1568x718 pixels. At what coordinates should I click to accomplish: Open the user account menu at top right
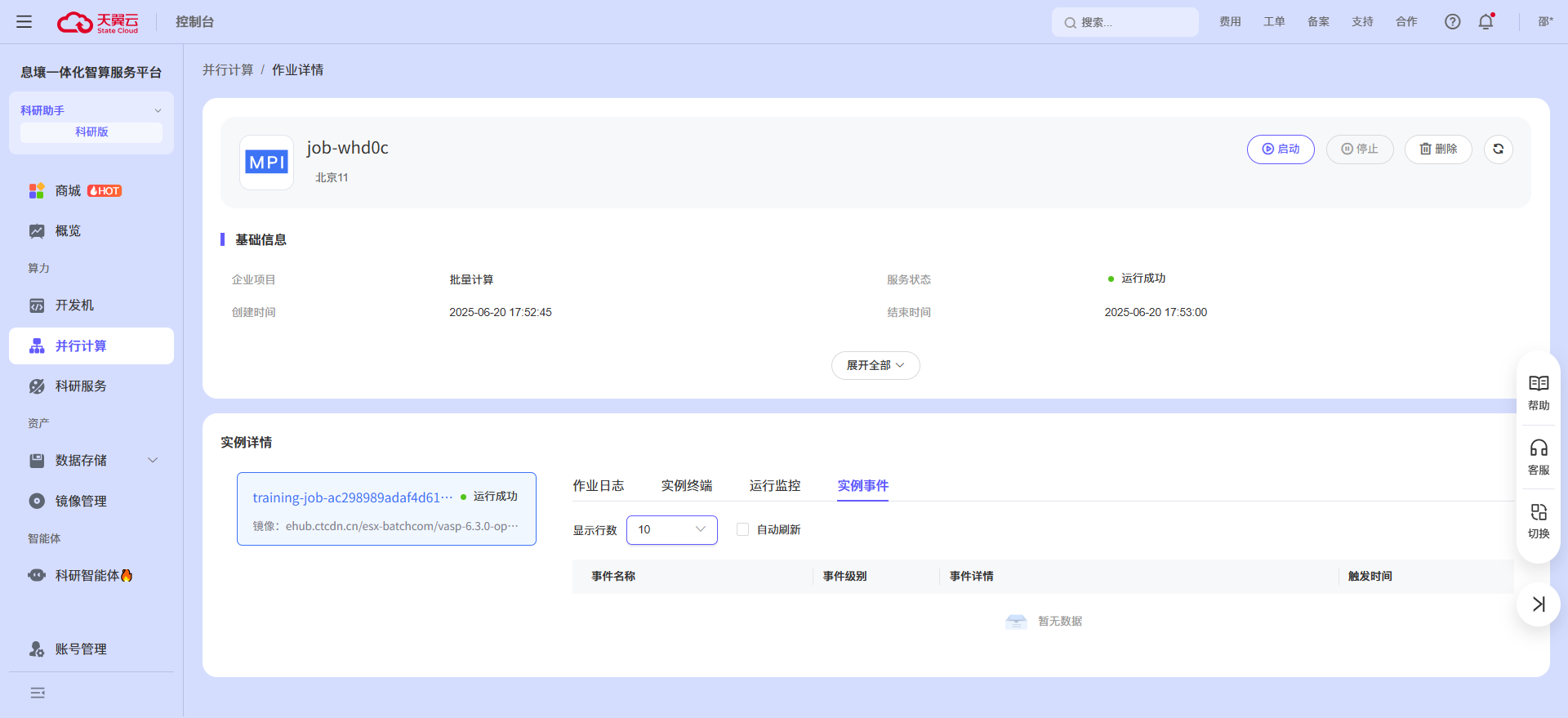point(1545,22)
